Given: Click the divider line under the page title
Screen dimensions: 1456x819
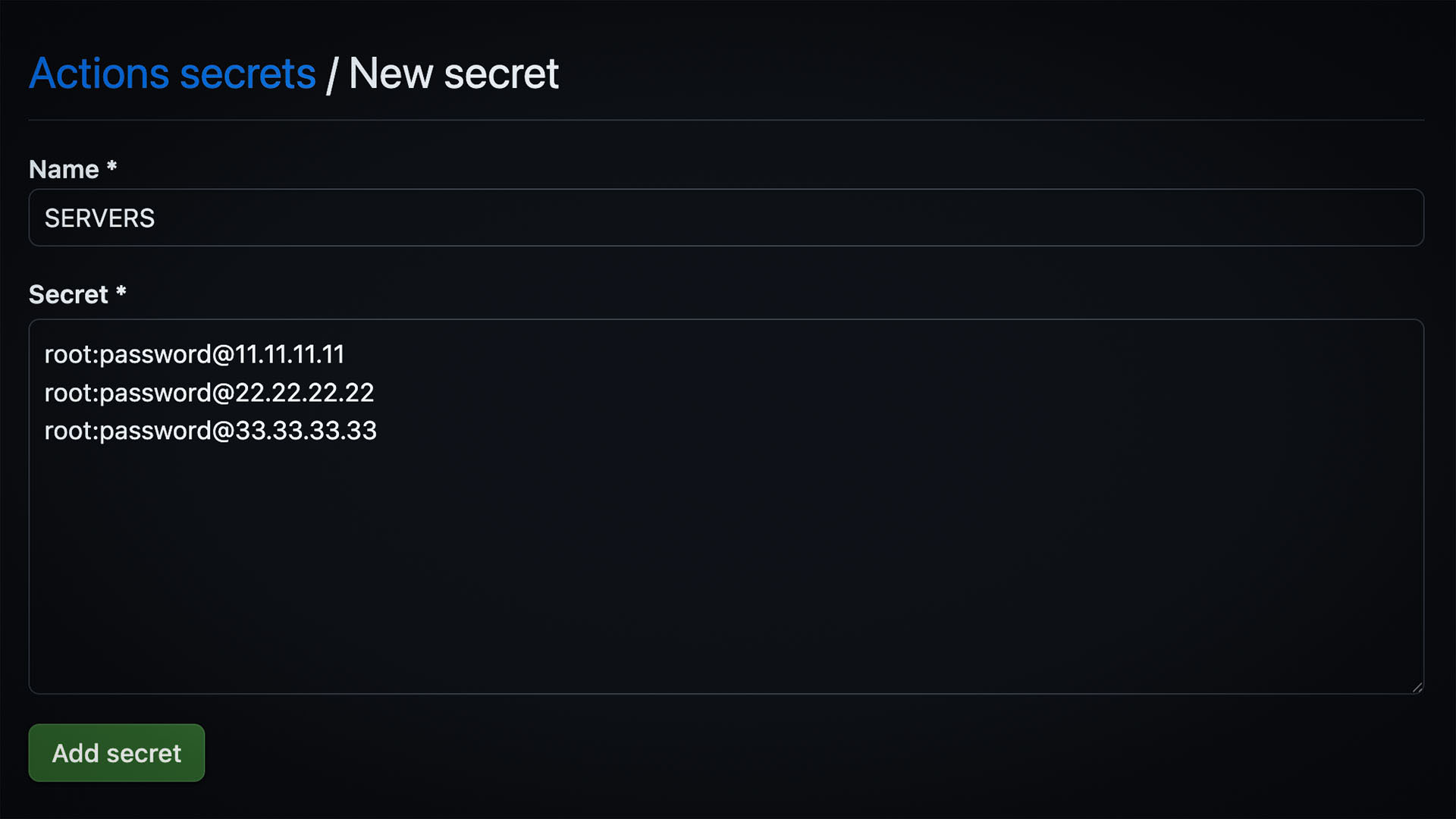Looking at the screenshot, I should (726, 118).
